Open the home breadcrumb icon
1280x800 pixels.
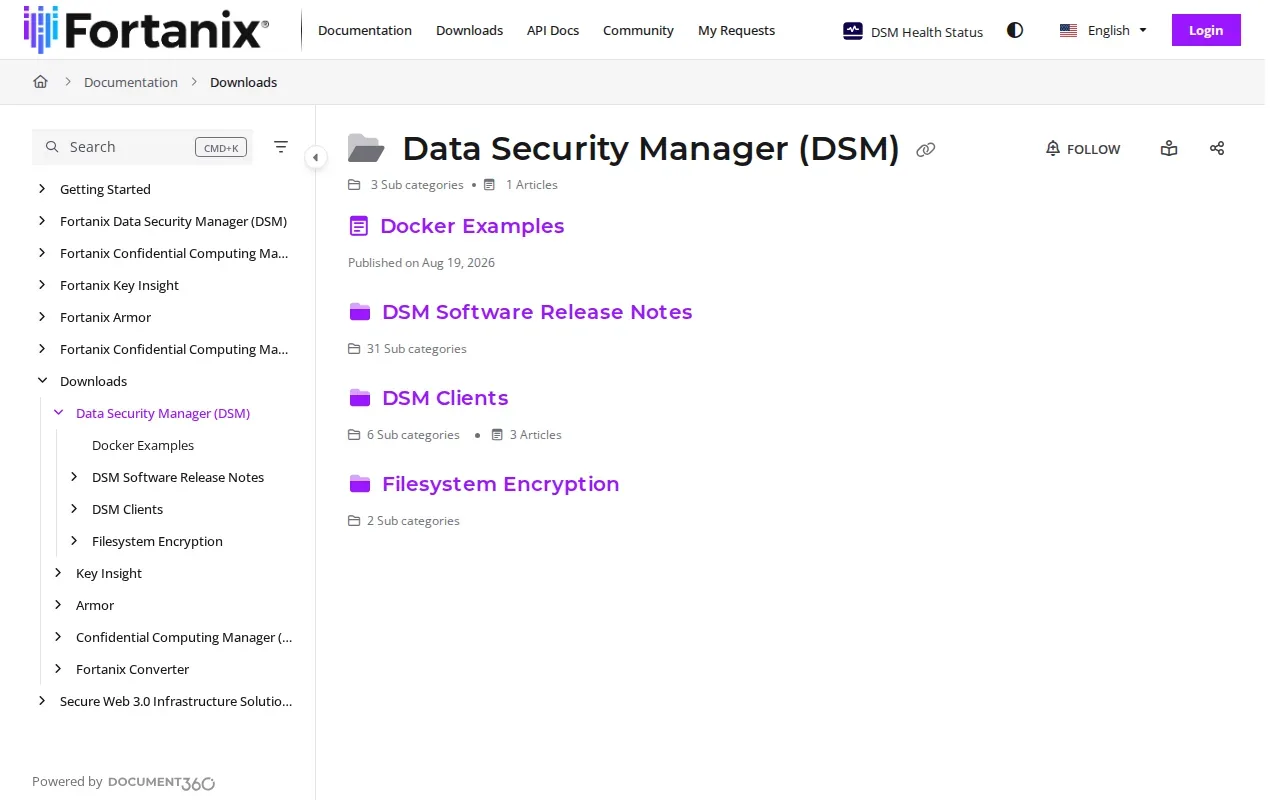pyautogui.click(x=40, y=82)
